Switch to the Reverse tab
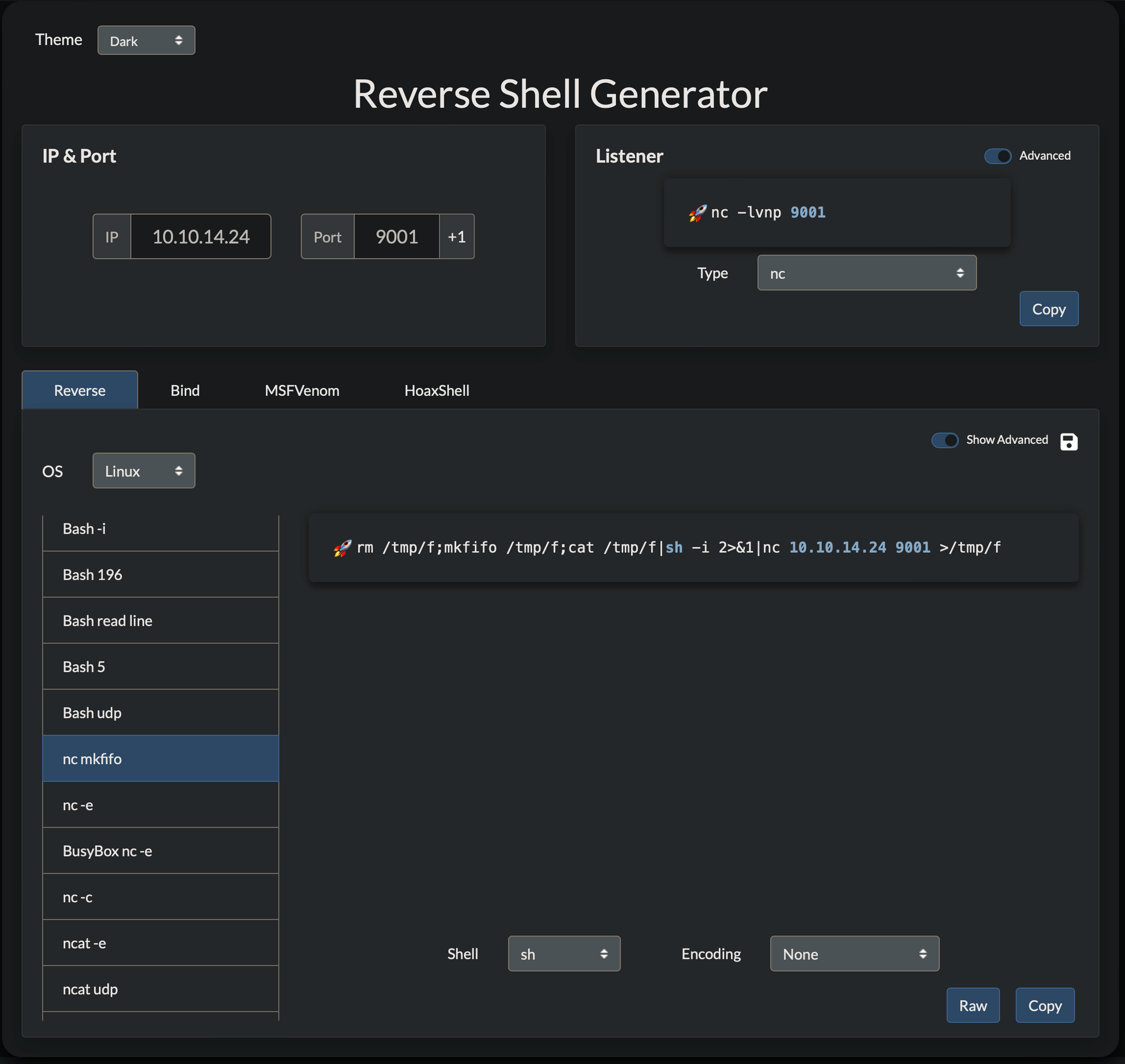 [79, 390]
